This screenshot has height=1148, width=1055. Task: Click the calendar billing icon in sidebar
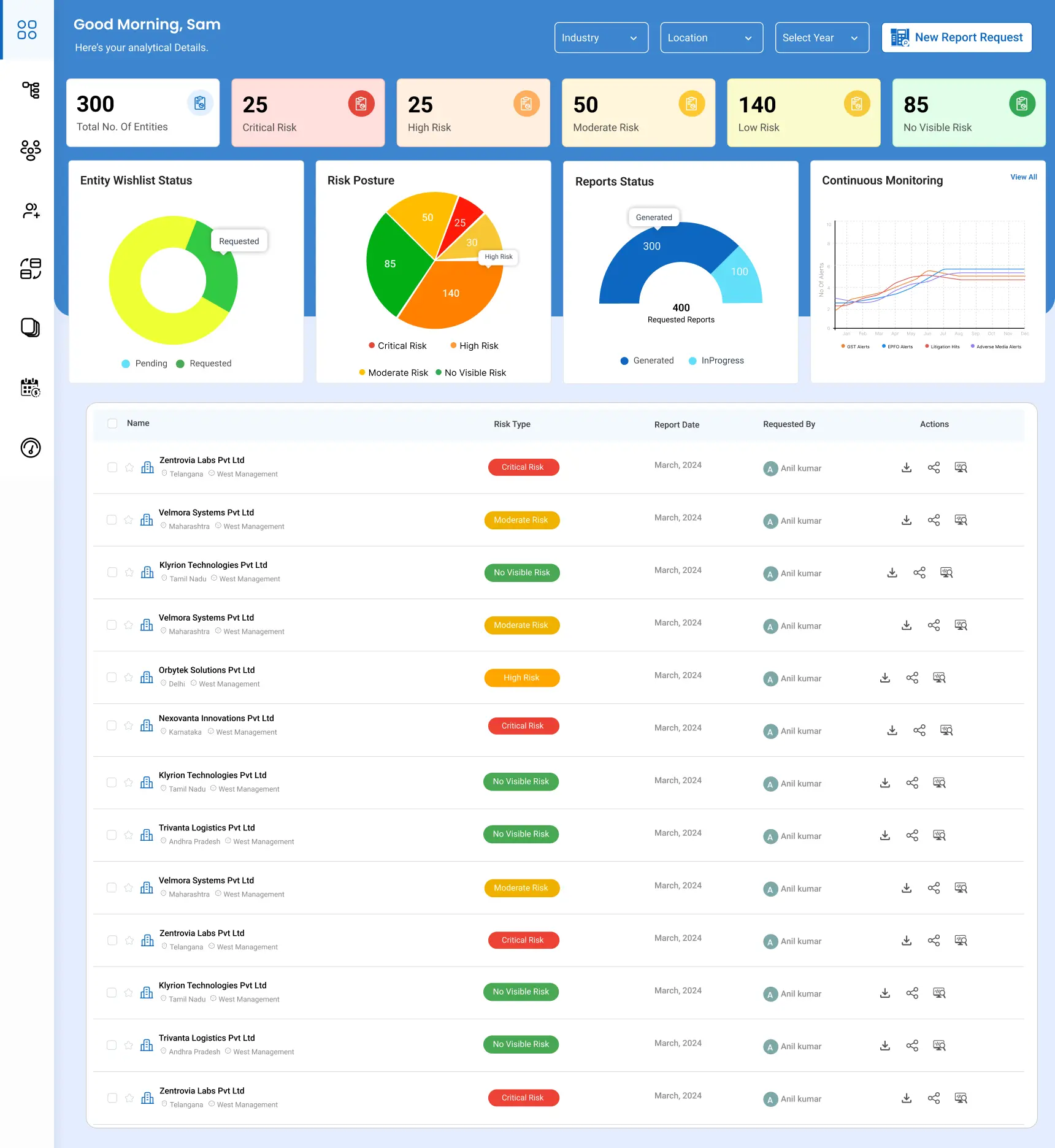click(31, 388)
